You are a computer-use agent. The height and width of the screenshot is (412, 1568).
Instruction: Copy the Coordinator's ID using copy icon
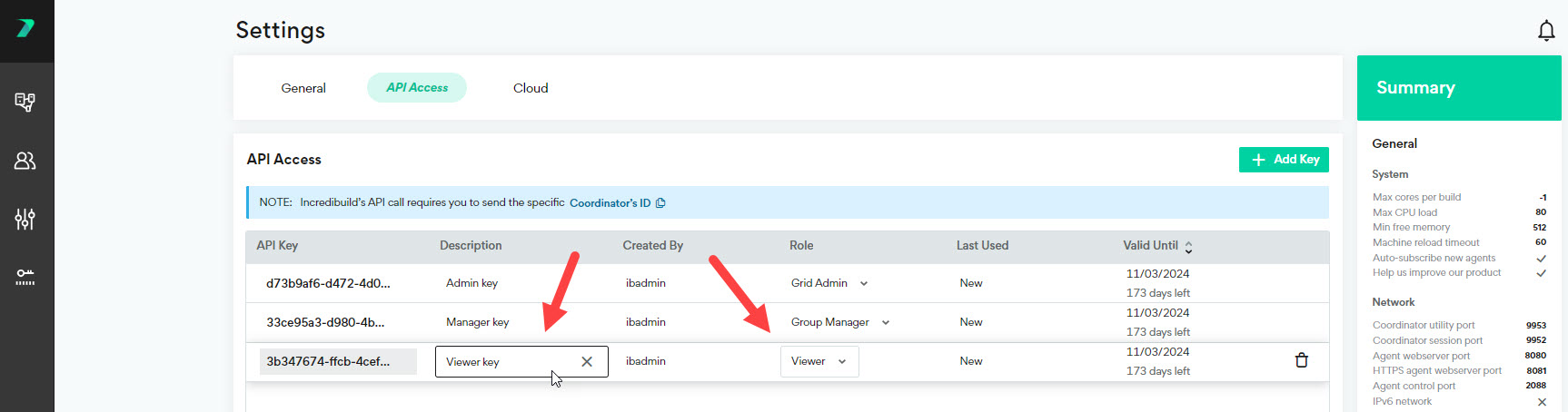coord(660,203)
